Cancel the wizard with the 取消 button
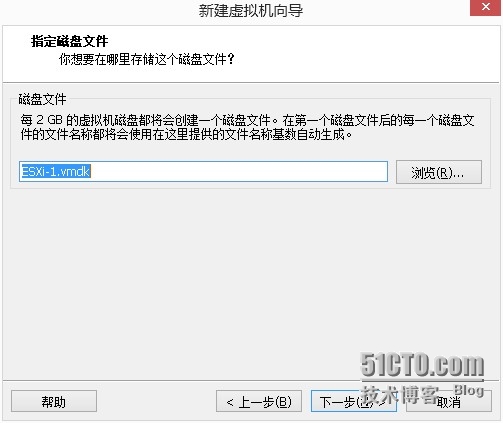 point(449,401)
